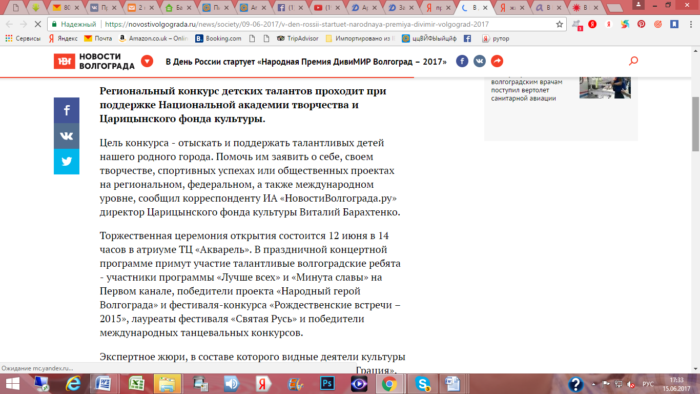This screenshot has height=394, width=700.
Task: Click header red share arrow icon
Action: coord(497,61)
